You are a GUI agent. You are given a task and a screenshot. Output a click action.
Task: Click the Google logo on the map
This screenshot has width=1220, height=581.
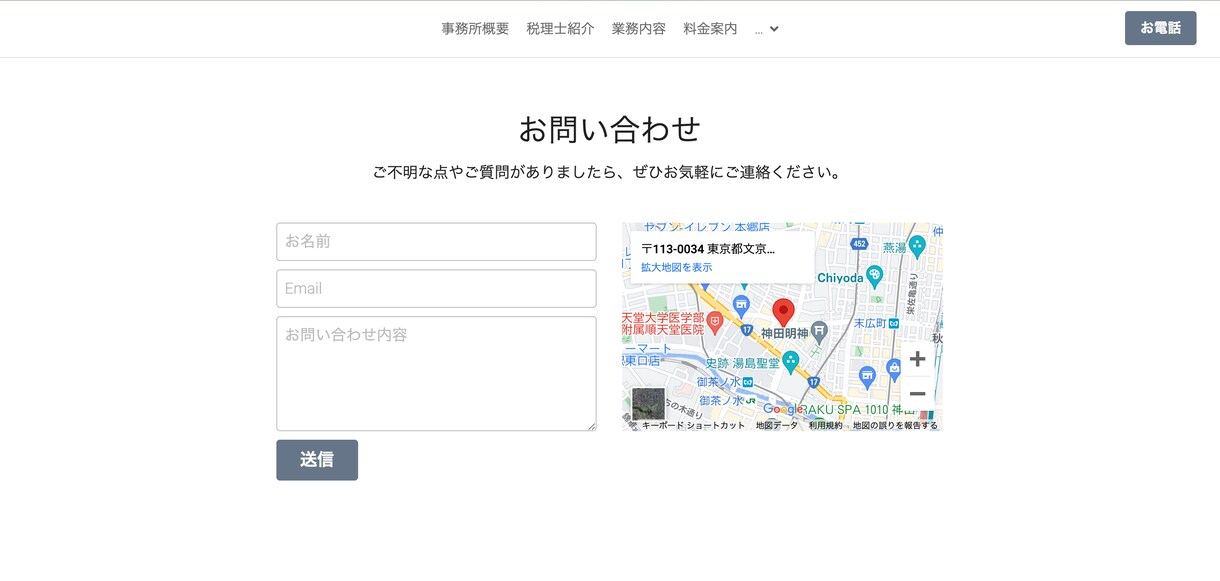coord(784,409)
